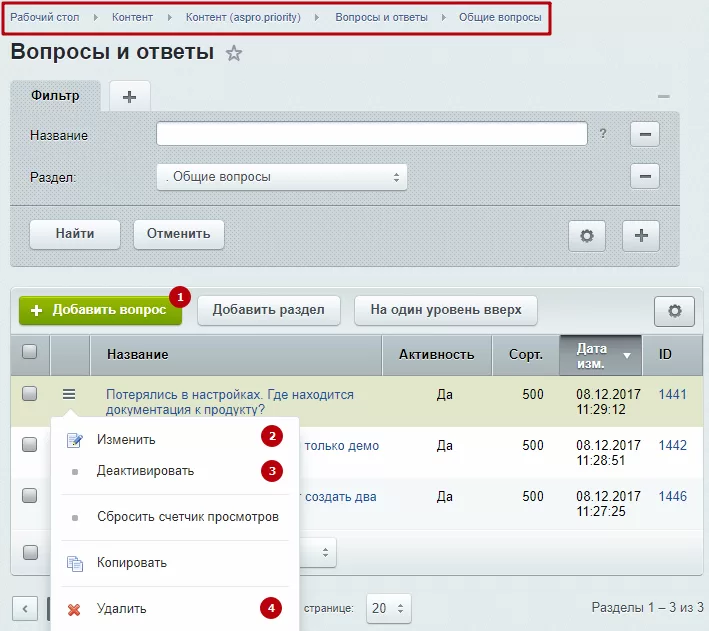Sort by Активность column header

point(437,356)
